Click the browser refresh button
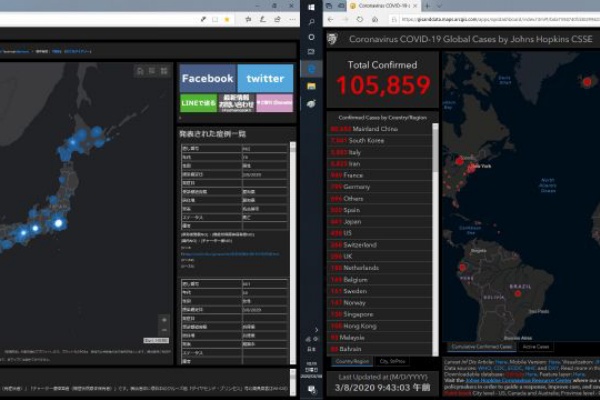This screenshot has width=600, height=400. [361, 19]
